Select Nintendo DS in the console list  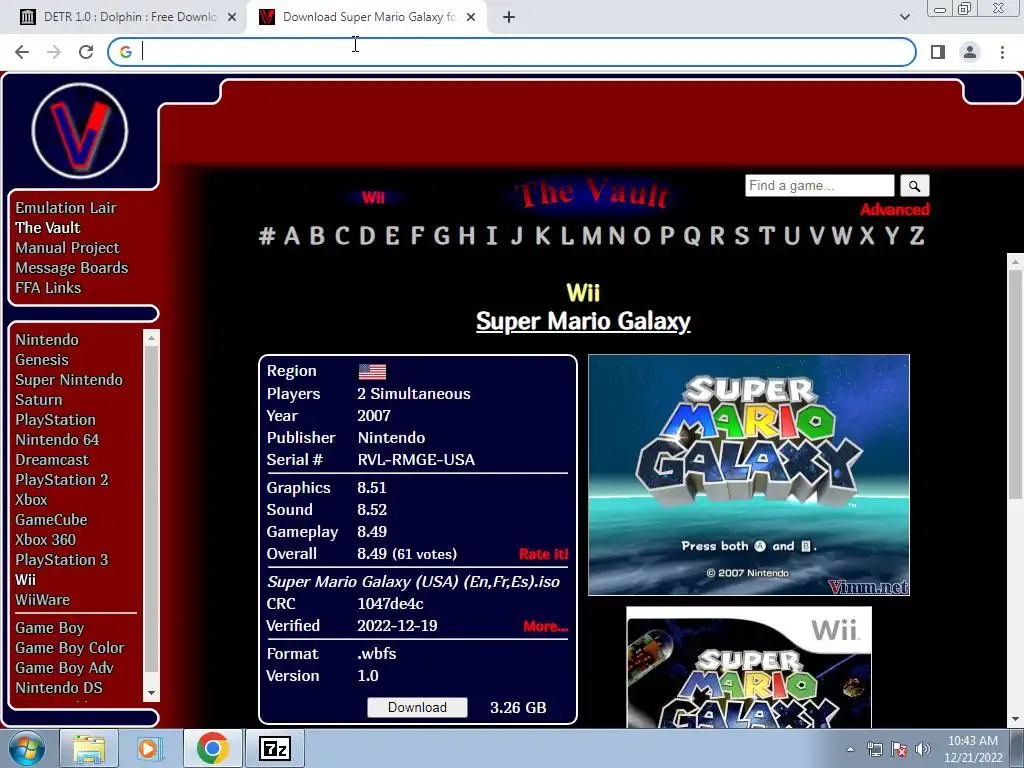pos(59,688)
